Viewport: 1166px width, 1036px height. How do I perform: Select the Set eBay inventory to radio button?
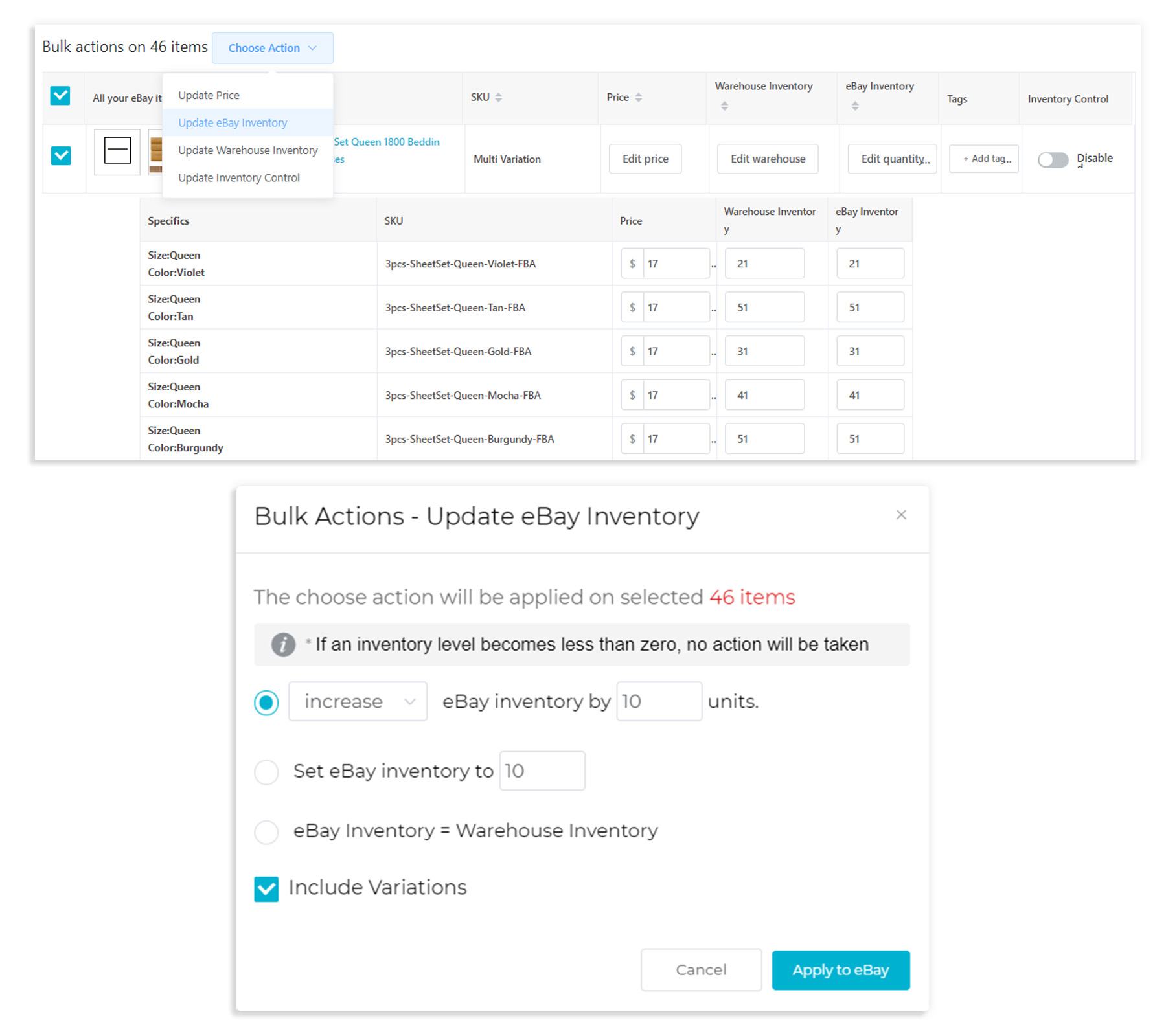[x=266, y=772]
